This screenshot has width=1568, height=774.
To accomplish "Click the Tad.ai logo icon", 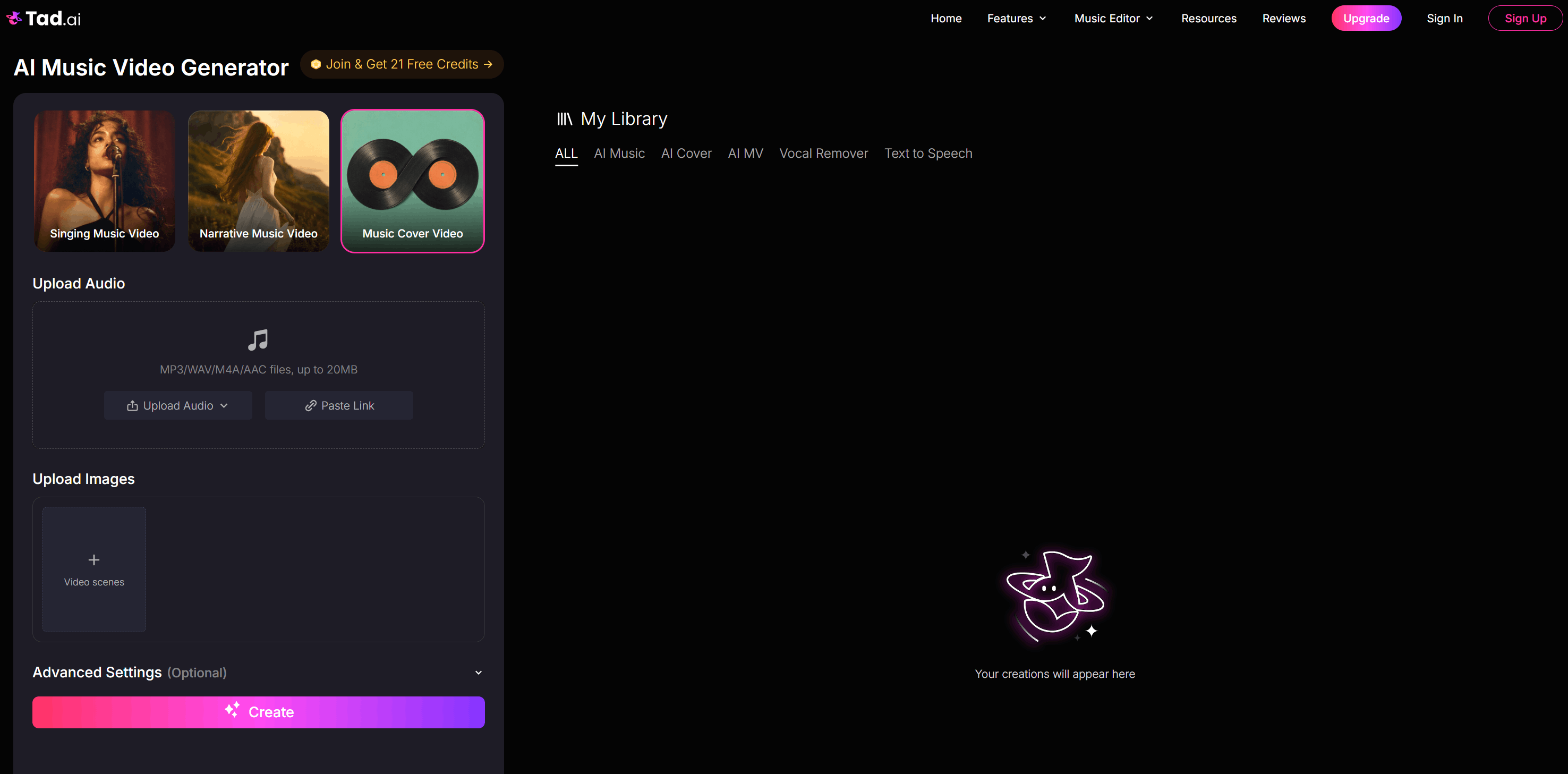I will tap(14, 18).
